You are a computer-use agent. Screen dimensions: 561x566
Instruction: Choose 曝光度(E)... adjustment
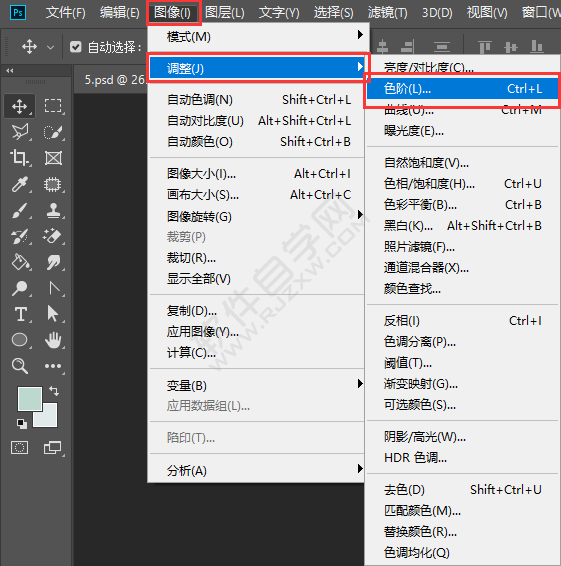[x=462, y=131]
